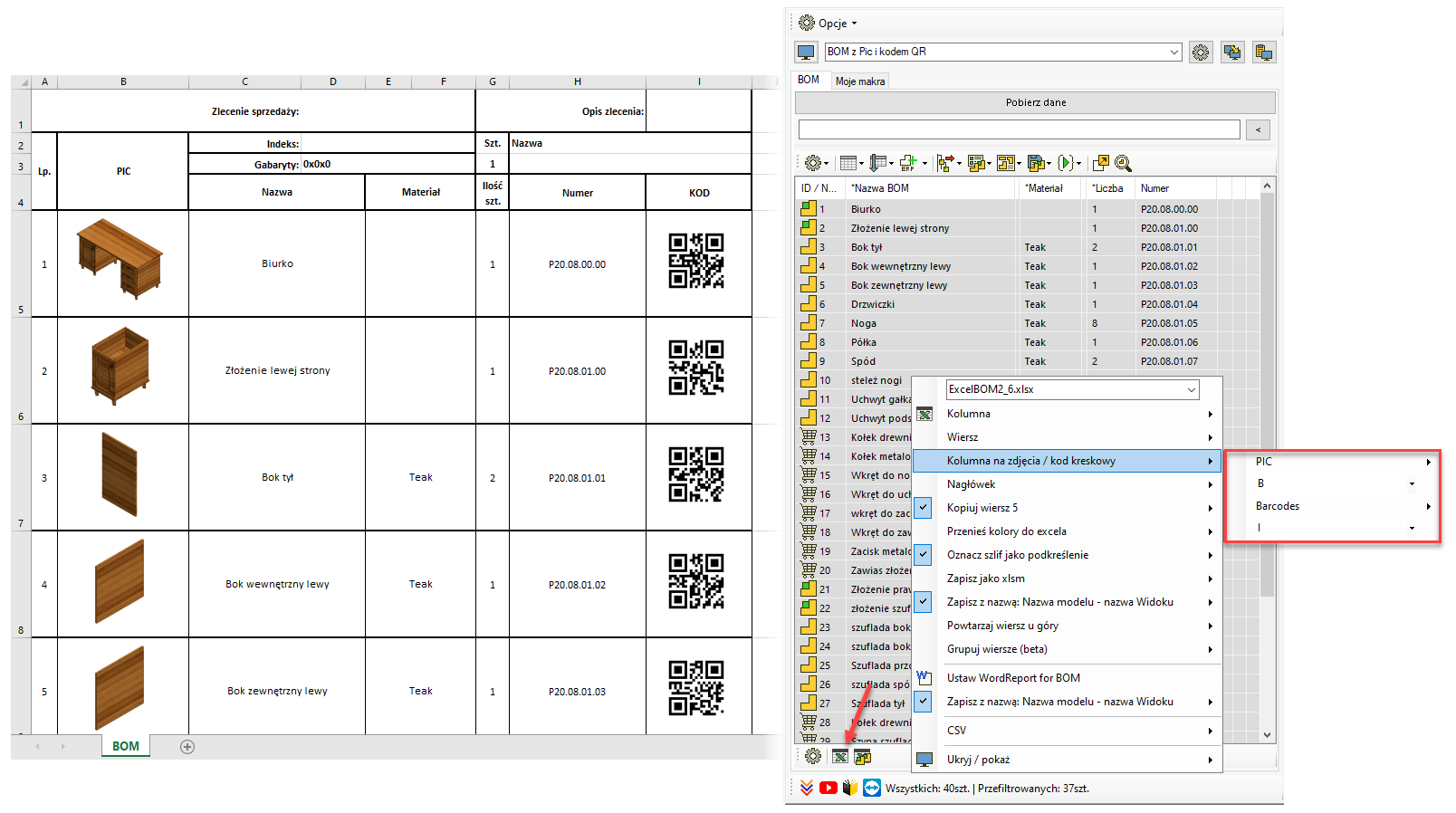The image size is (1456, 813).
Task: Choose Ustaw WordReport for BOM
Action: [x=1067, y=678]
